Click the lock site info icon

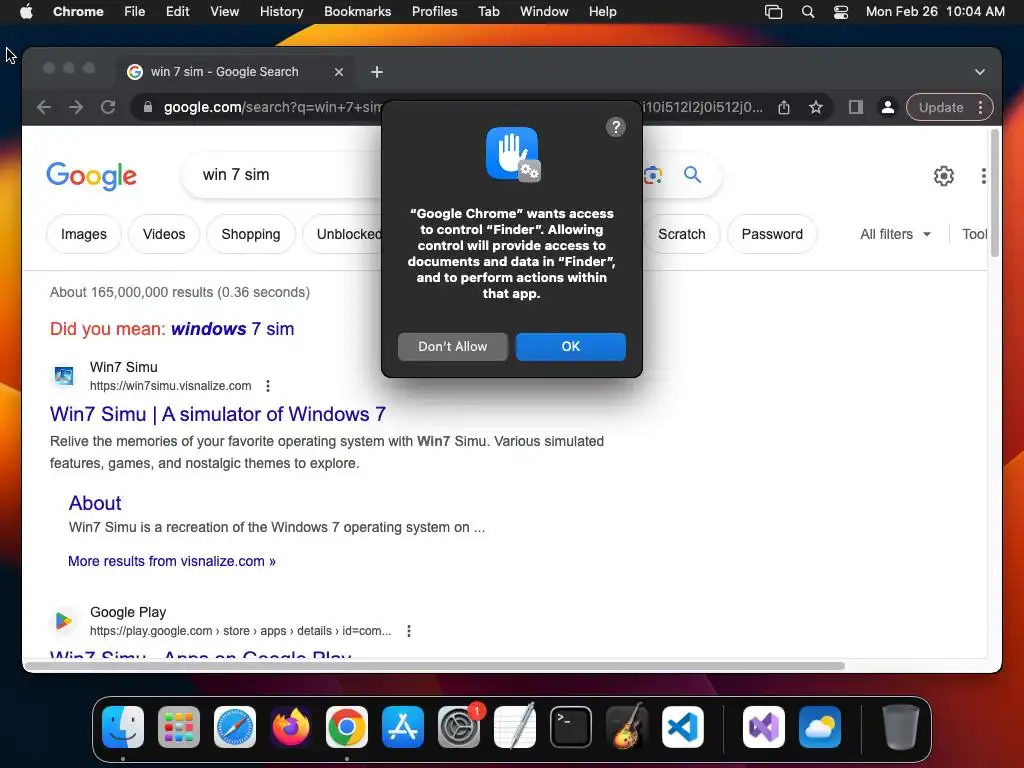pos(148,107)
